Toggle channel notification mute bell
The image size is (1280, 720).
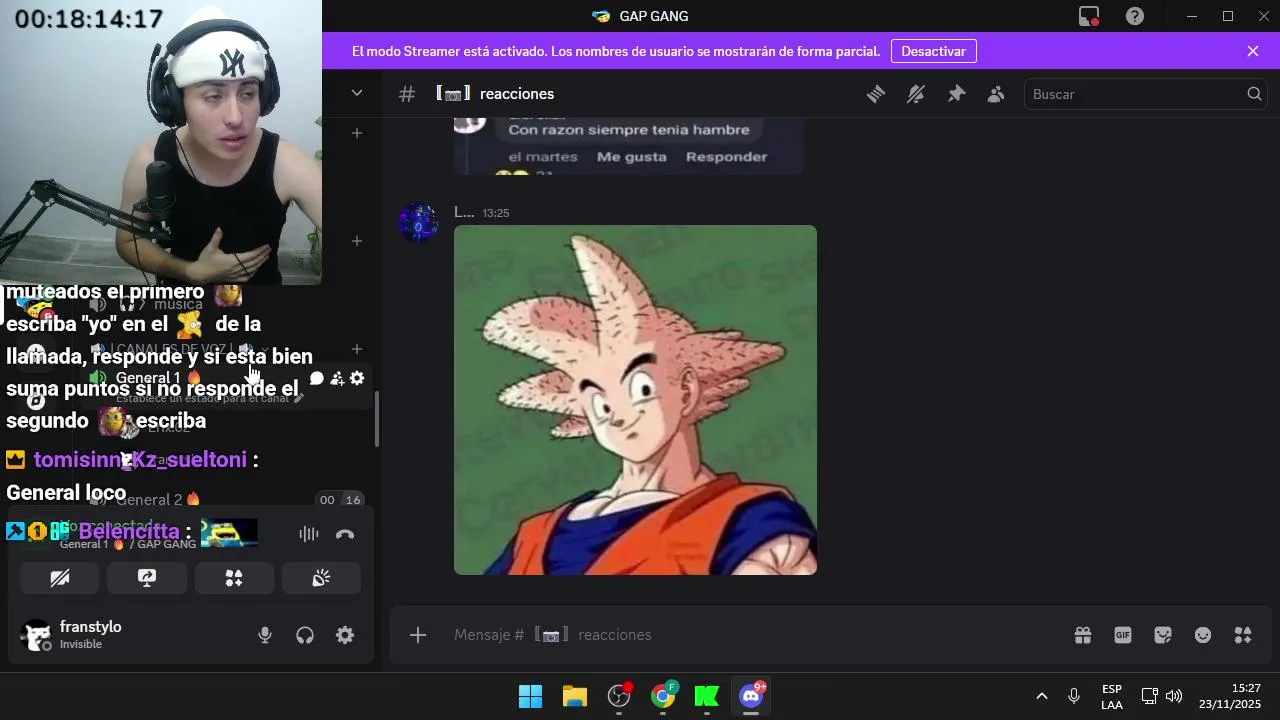pos(916,94)
